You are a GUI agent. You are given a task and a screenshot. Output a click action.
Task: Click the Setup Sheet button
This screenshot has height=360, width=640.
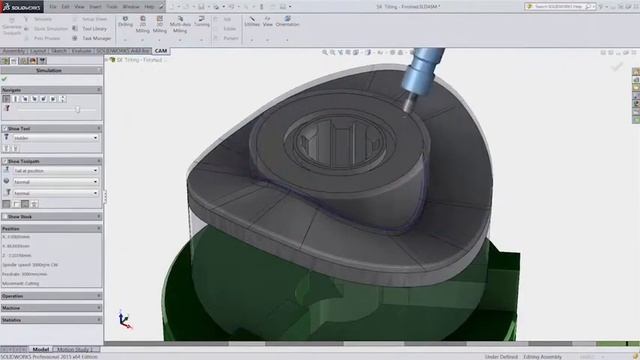89,19
